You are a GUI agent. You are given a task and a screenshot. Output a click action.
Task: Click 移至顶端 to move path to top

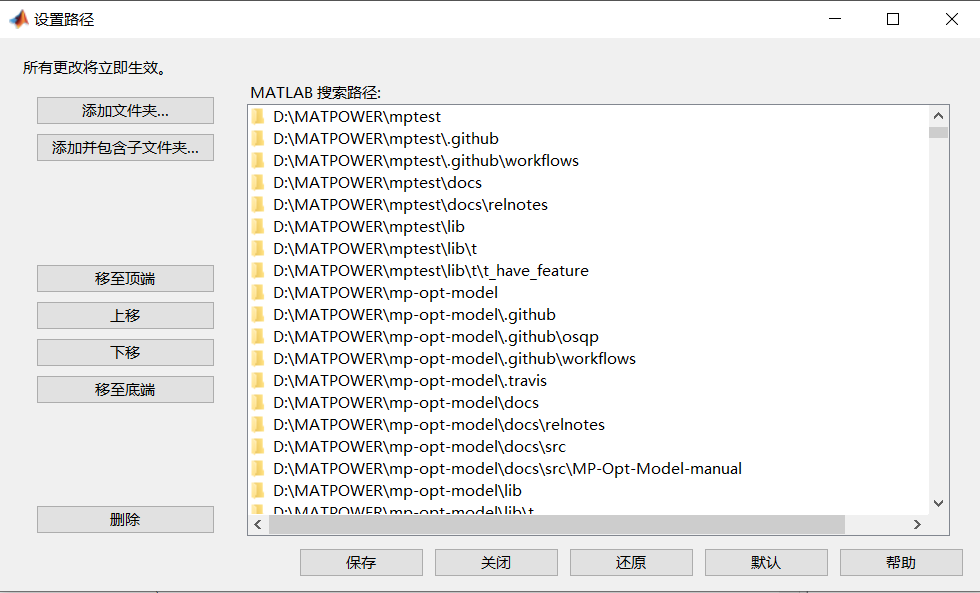coord(124,278)
